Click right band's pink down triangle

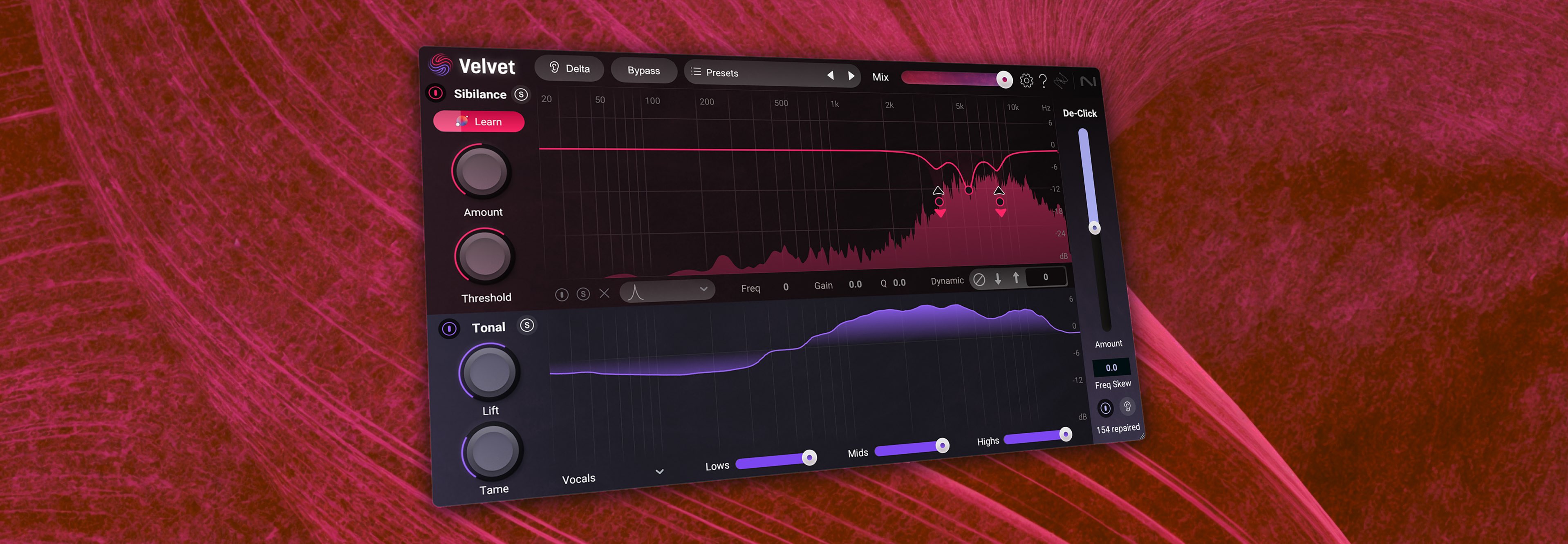(1001, 212)
